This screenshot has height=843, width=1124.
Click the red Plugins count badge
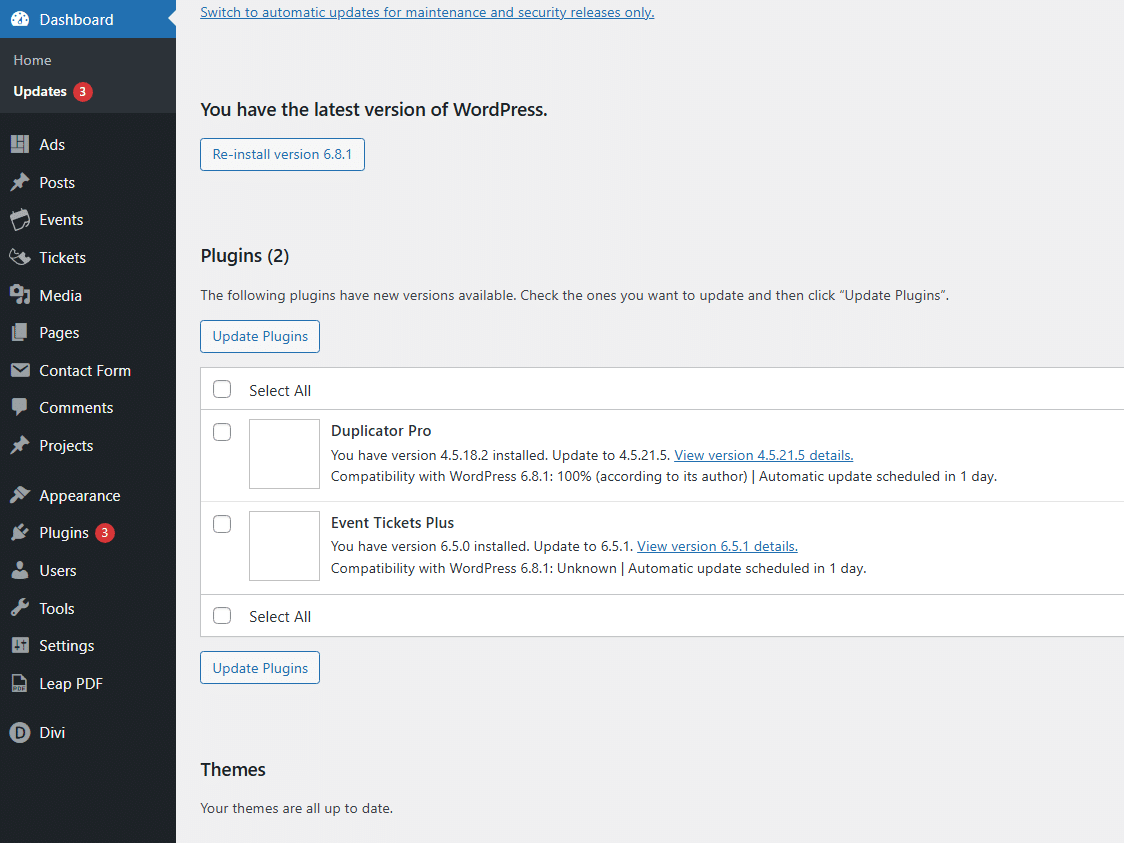105,533
